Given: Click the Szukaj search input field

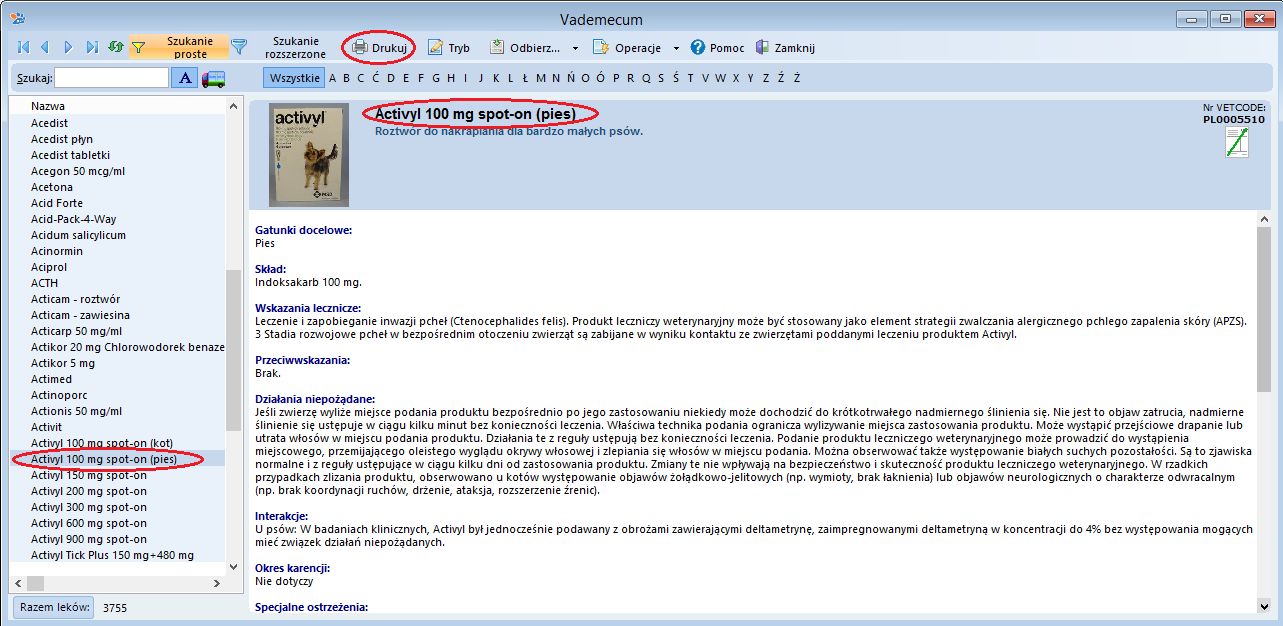Looking at the screenshot, I should pos(111,77).
